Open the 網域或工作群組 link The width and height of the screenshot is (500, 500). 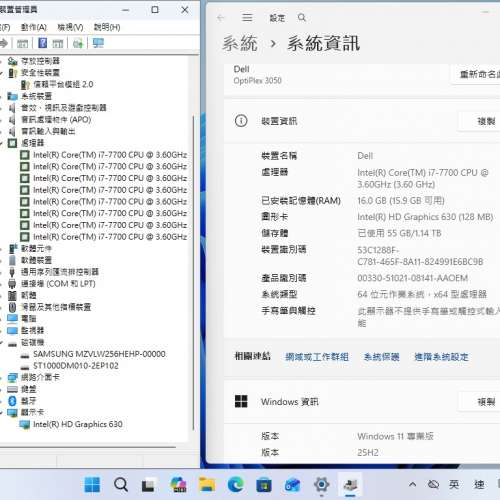[x=317, y=357]
